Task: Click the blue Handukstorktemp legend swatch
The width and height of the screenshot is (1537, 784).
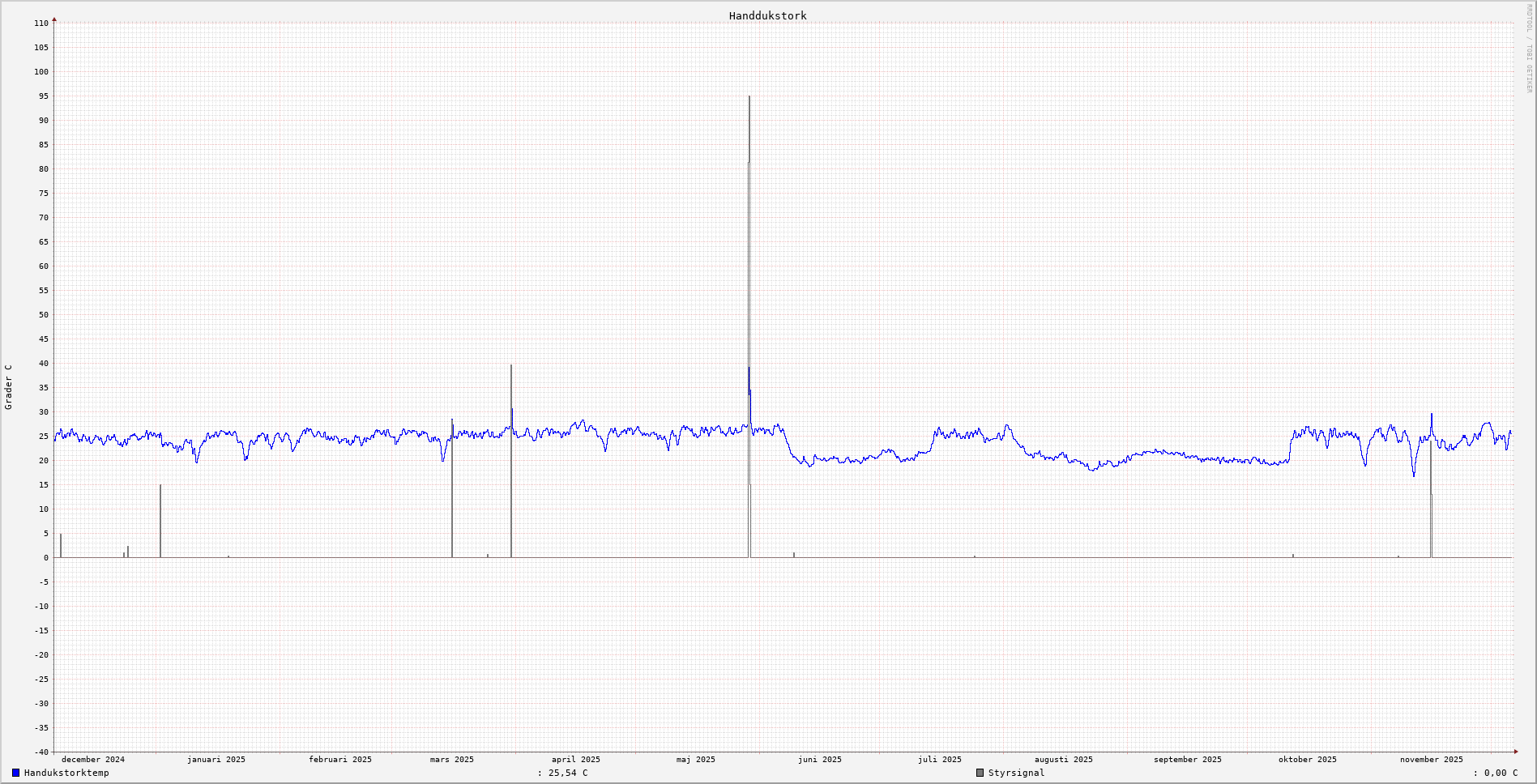Action: [15, 773]
